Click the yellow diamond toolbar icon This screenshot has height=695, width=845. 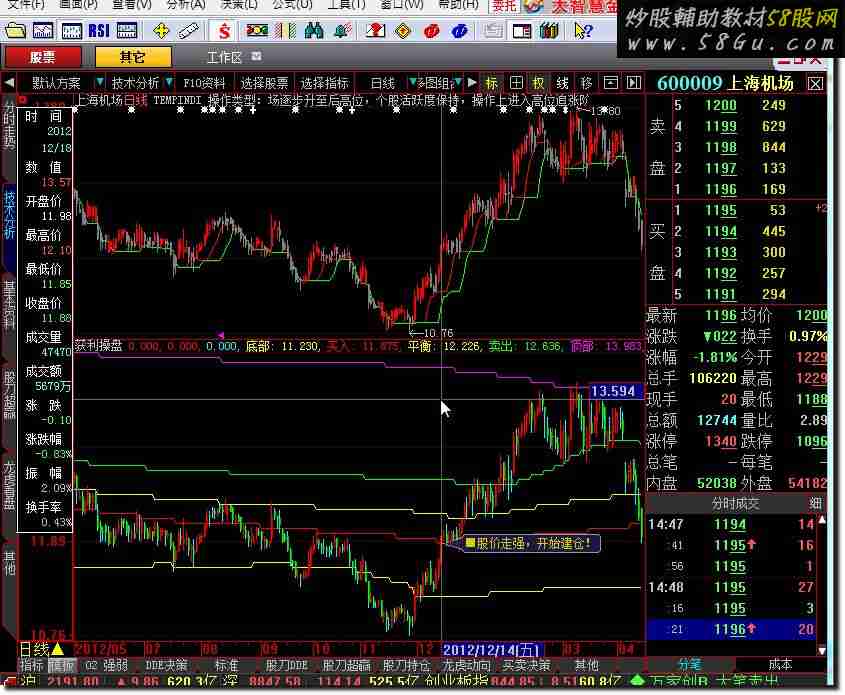(x=403, y=31)
